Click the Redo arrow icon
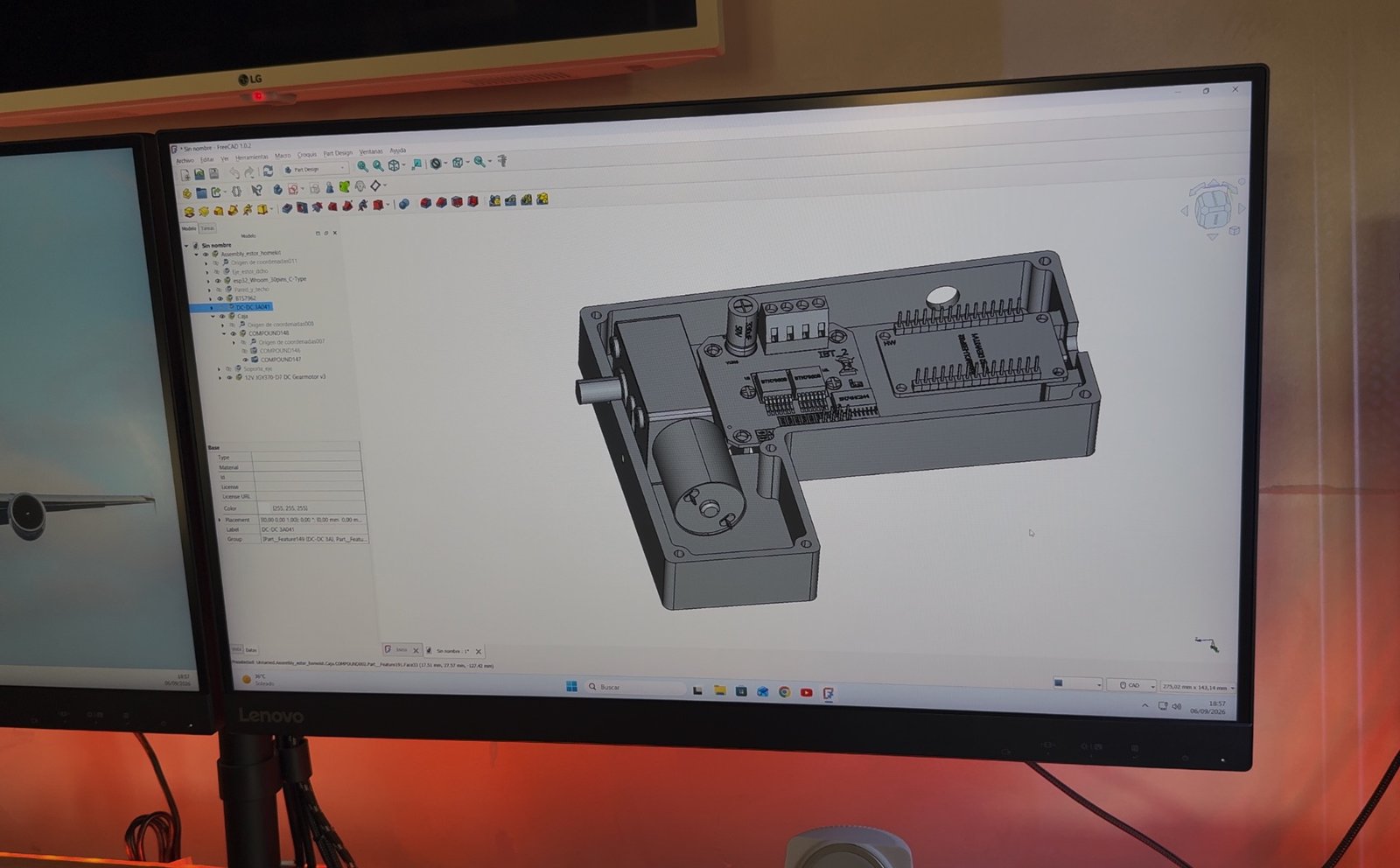The image size is (1400, 868). pyautogui.click(x=249, y=172)
